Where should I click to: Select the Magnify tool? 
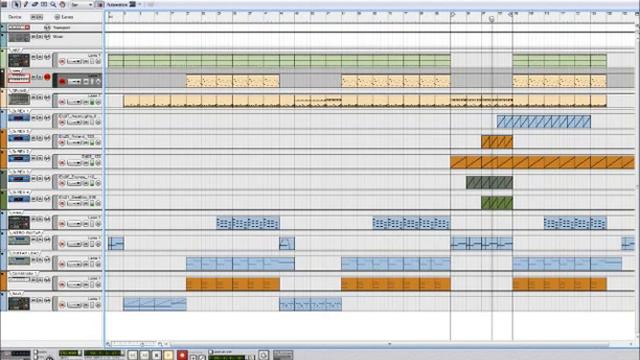pos(53,4)
